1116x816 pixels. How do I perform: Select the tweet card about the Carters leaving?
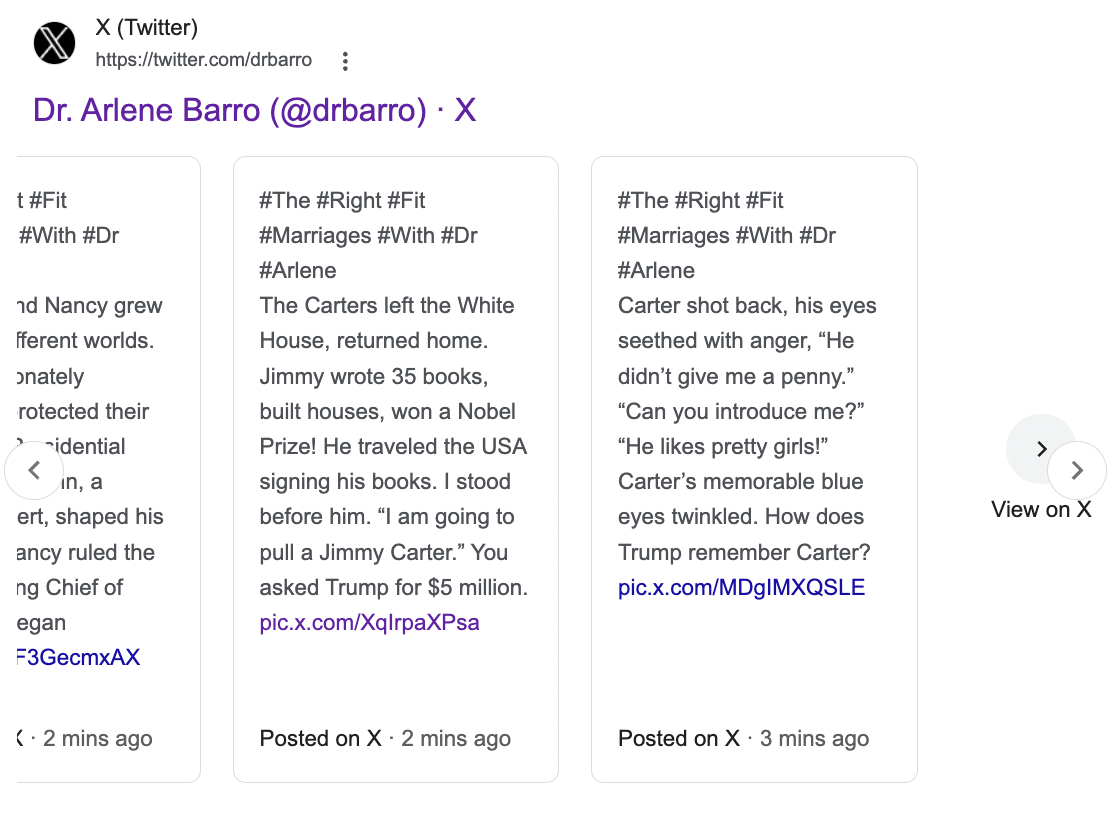click(x=396, y=470)
